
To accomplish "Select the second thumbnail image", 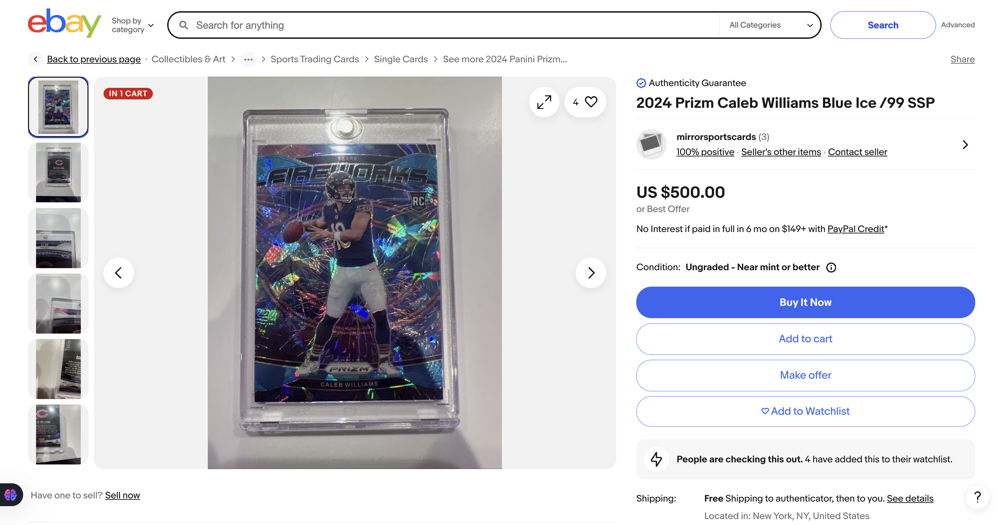I will click(x=58, y=173).
